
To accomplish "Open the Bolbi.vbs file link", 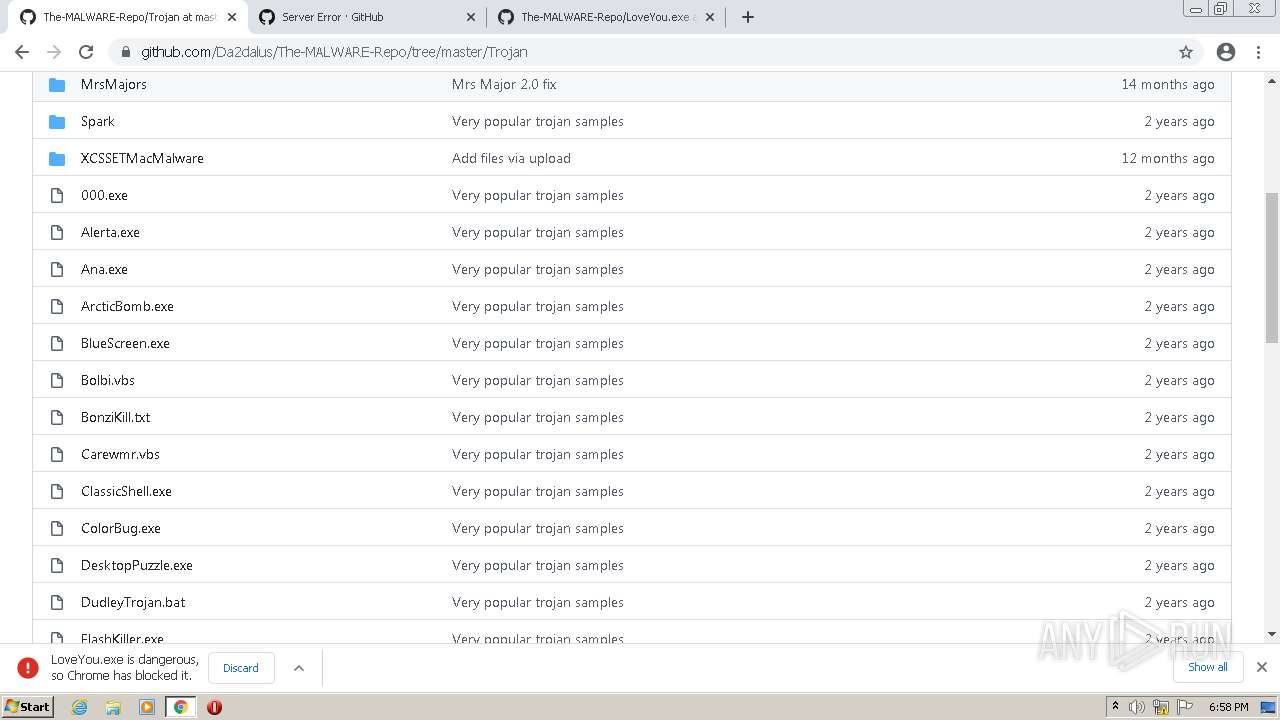I will point(108,380).
